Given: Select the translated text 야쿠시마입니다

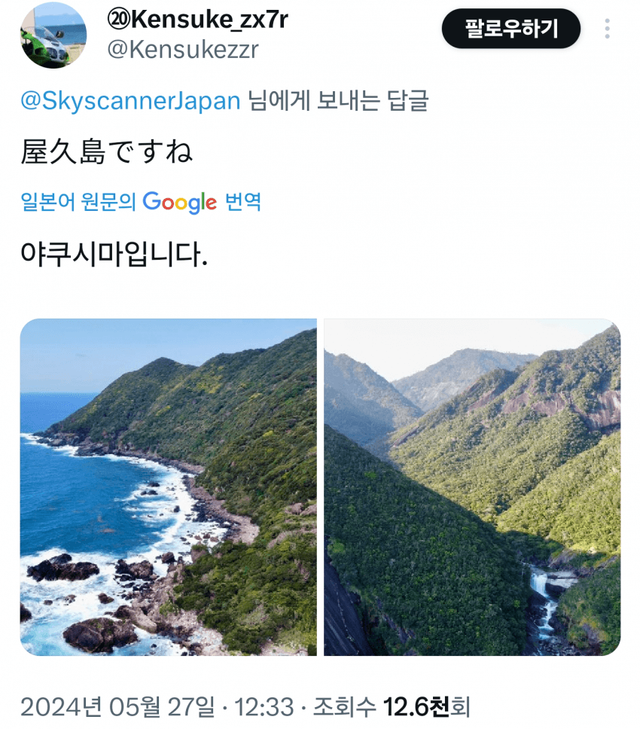Looking at the screenshot, I should (x=114, y=254).
